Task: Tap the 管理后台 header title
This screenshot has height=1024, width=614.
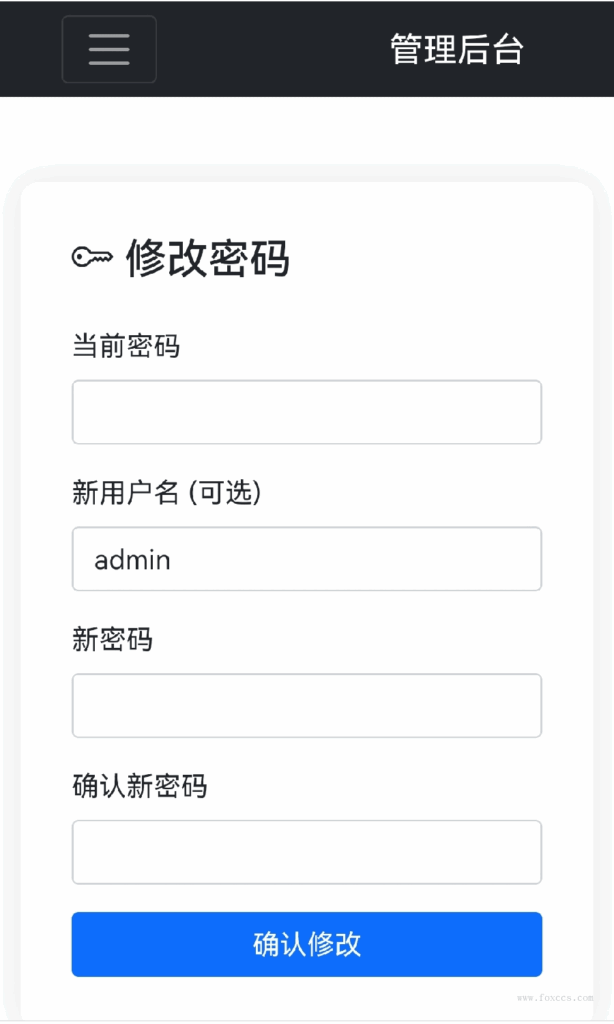Action: [x=456, y=48]
